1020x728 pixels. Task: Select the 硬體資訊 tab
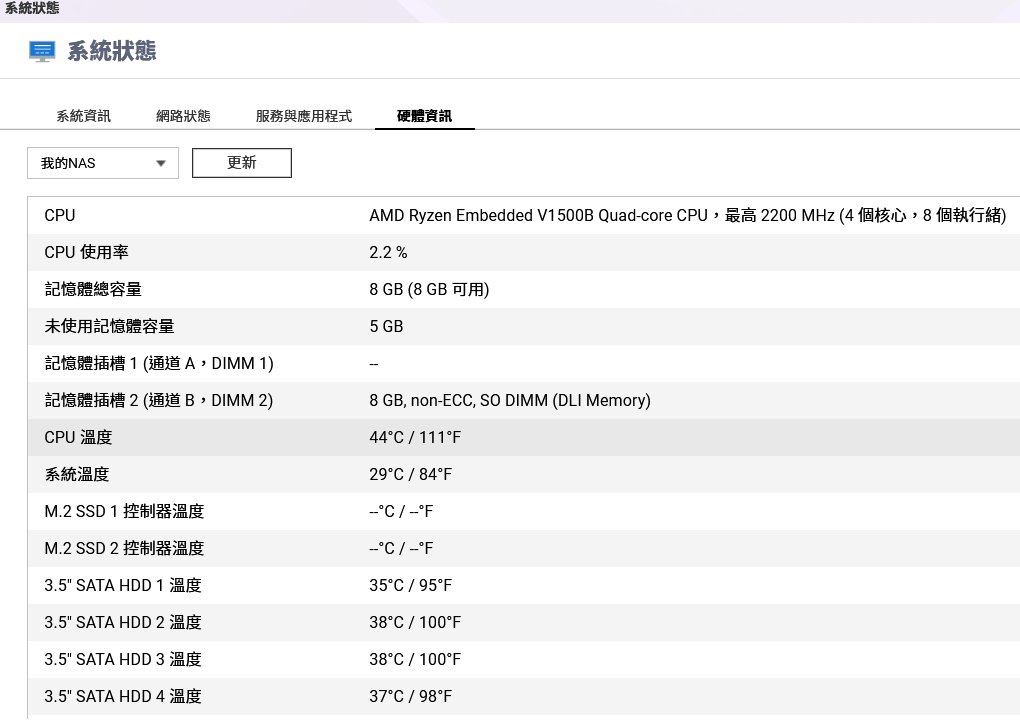tap(424, 116)
